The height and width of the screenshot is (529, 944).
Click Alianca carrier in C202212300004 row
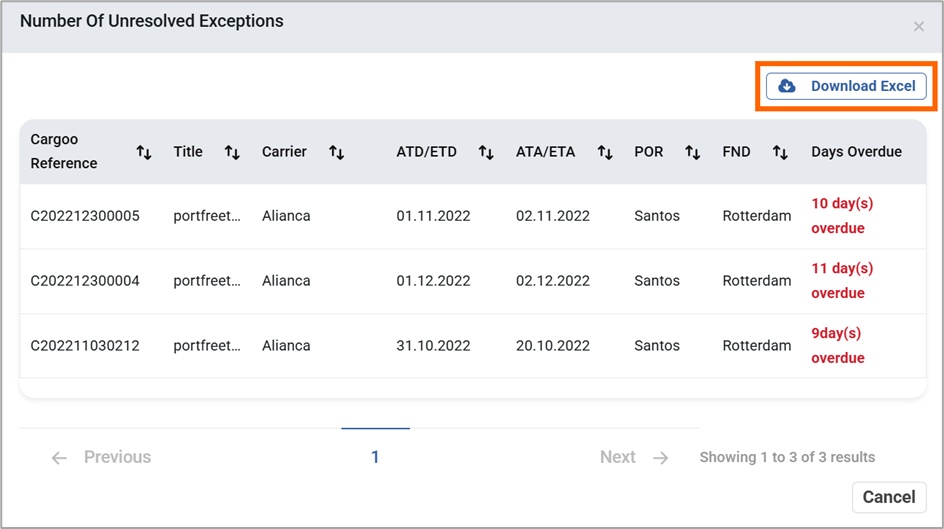coord(286,281)
